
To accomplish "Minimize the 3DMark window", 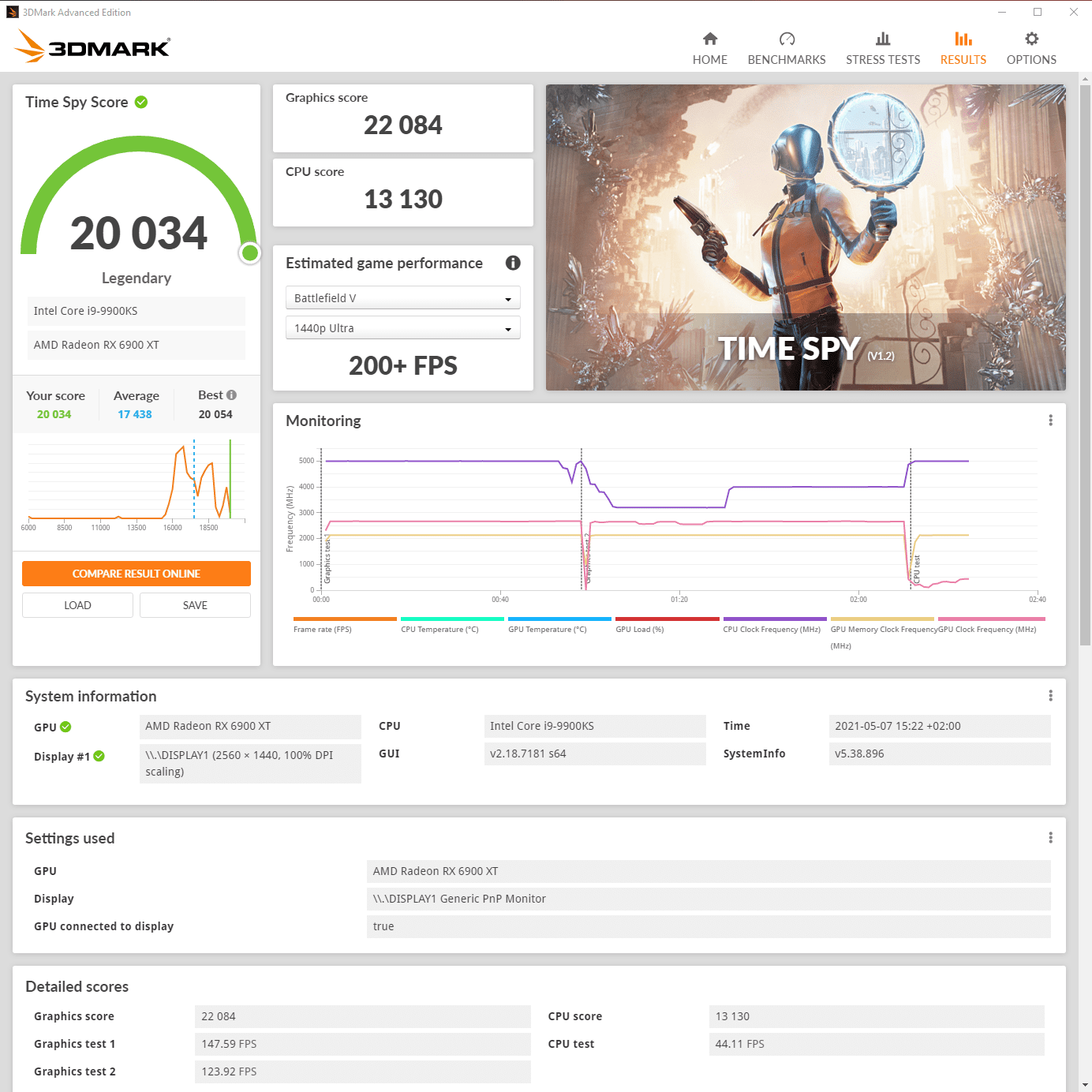I will [1002, 12].
